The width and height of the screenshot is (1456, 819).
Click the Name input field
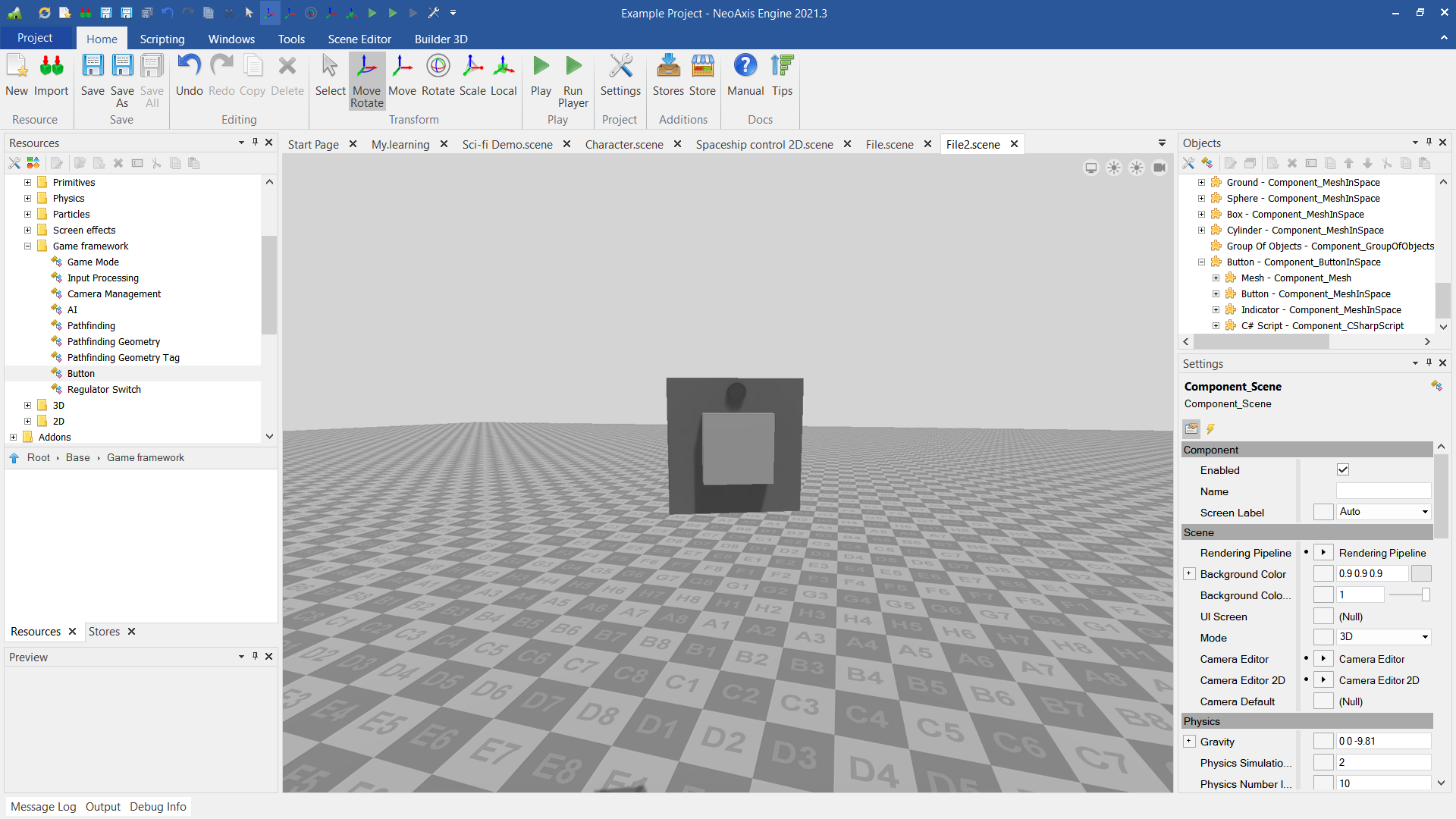click(1383, 491)
